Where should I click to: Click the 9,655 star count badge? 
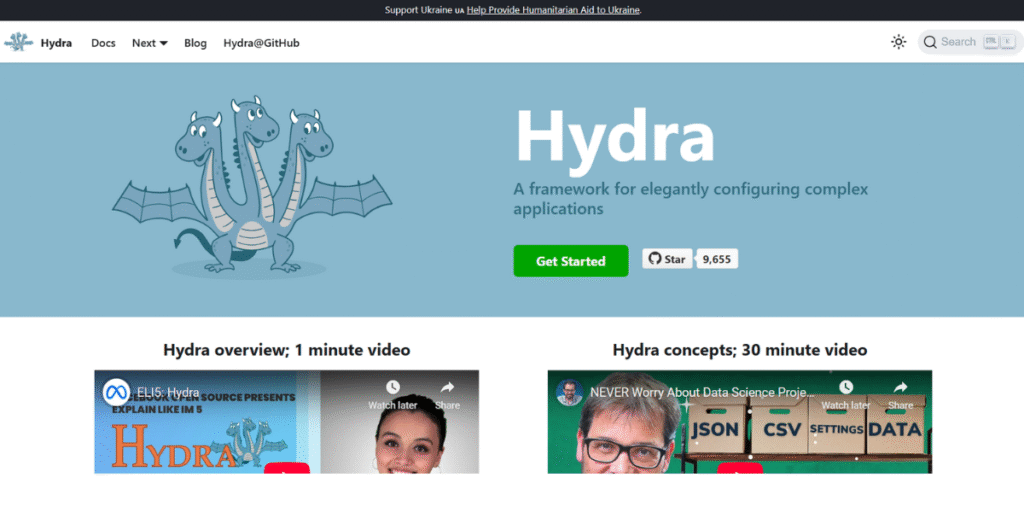tap(716, 259)
